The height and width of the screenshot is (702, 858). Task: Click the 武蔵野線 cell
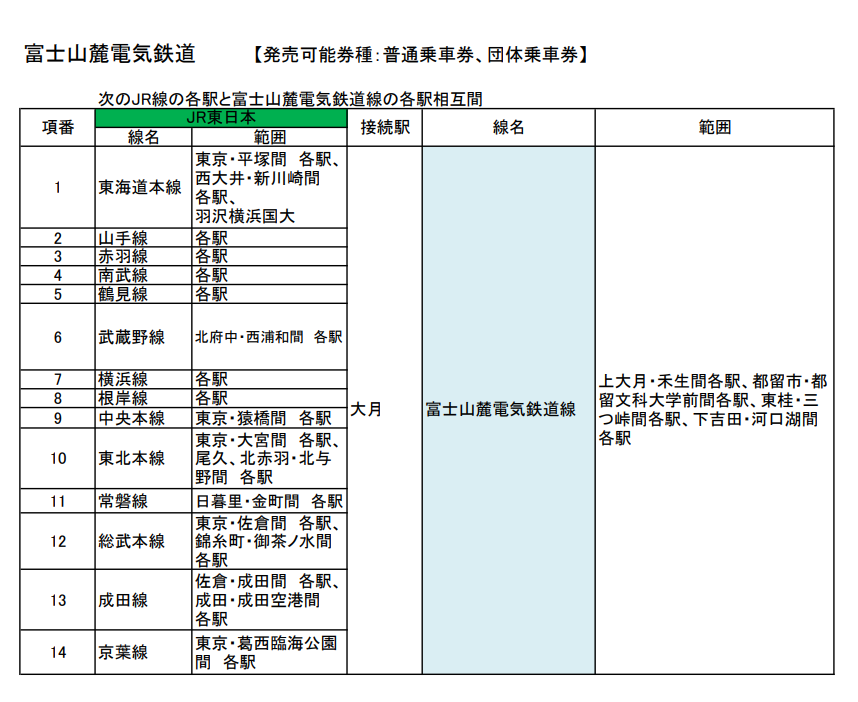click(x=143, y=337)
